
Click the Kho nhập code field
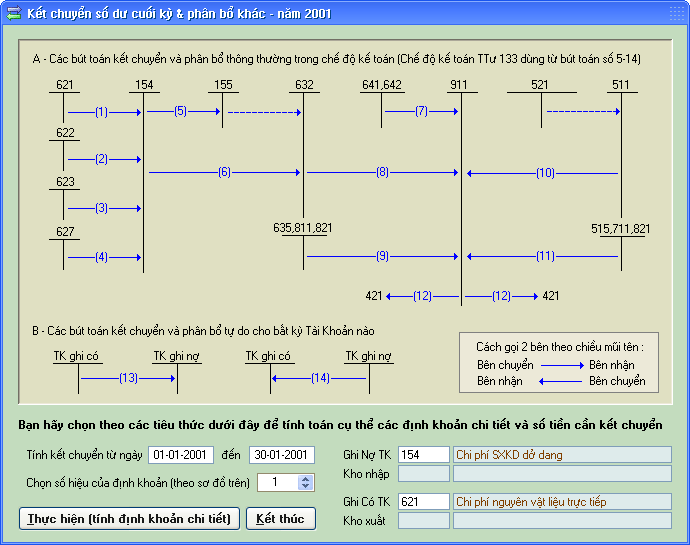(423, 474)
